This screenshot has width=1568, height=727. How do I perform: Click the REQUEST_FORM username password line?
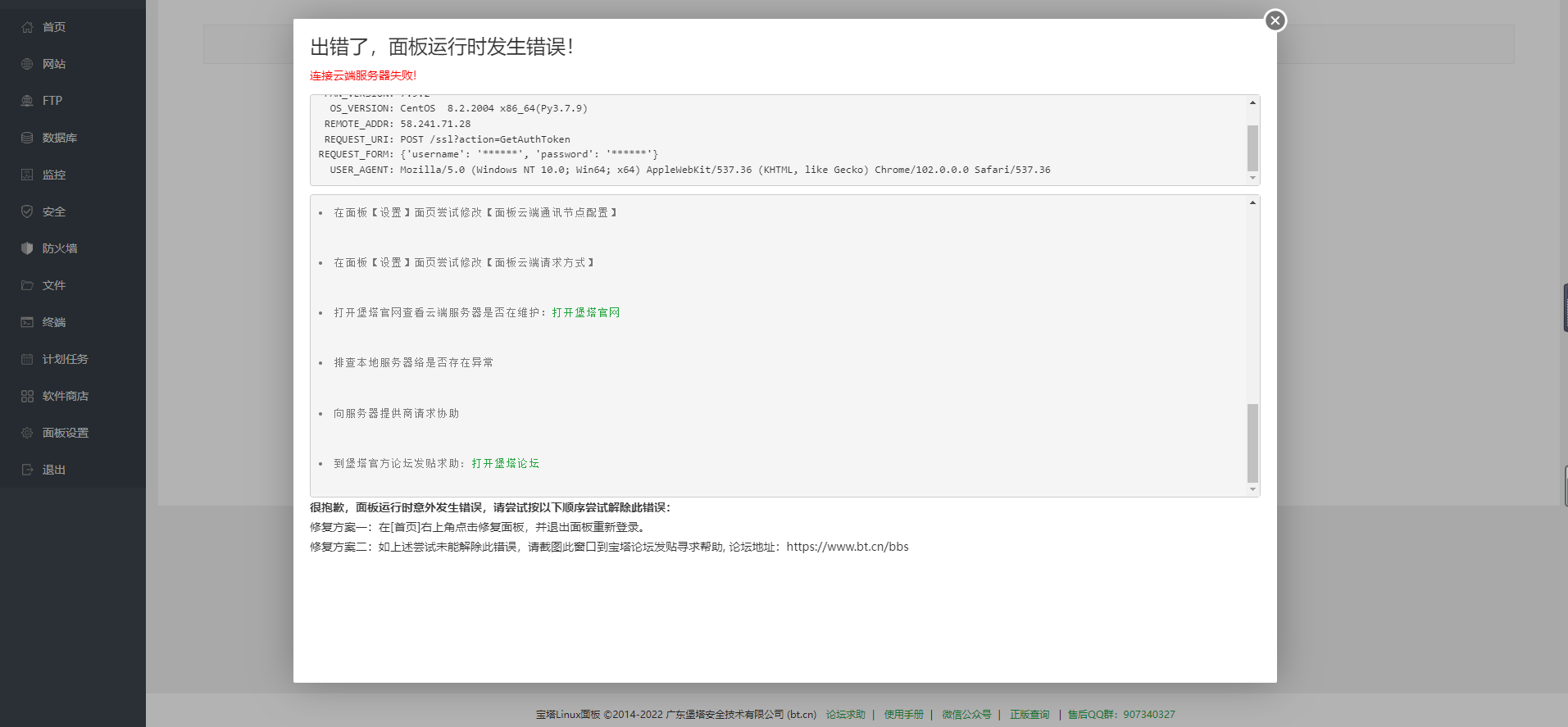[488, 154]
